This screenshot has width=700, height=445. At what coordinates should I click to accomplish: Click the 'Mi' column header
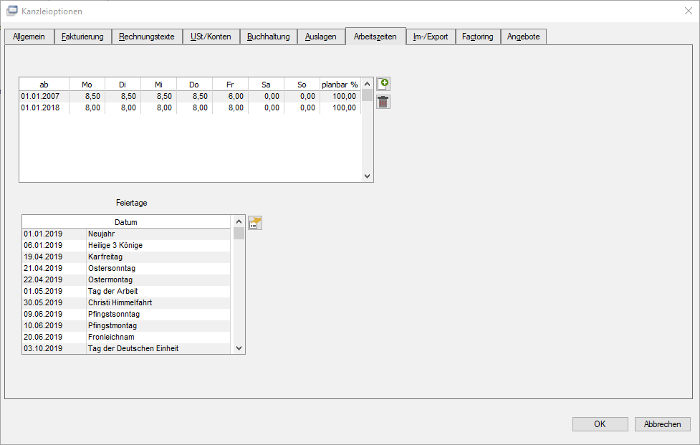coord(158,84)
